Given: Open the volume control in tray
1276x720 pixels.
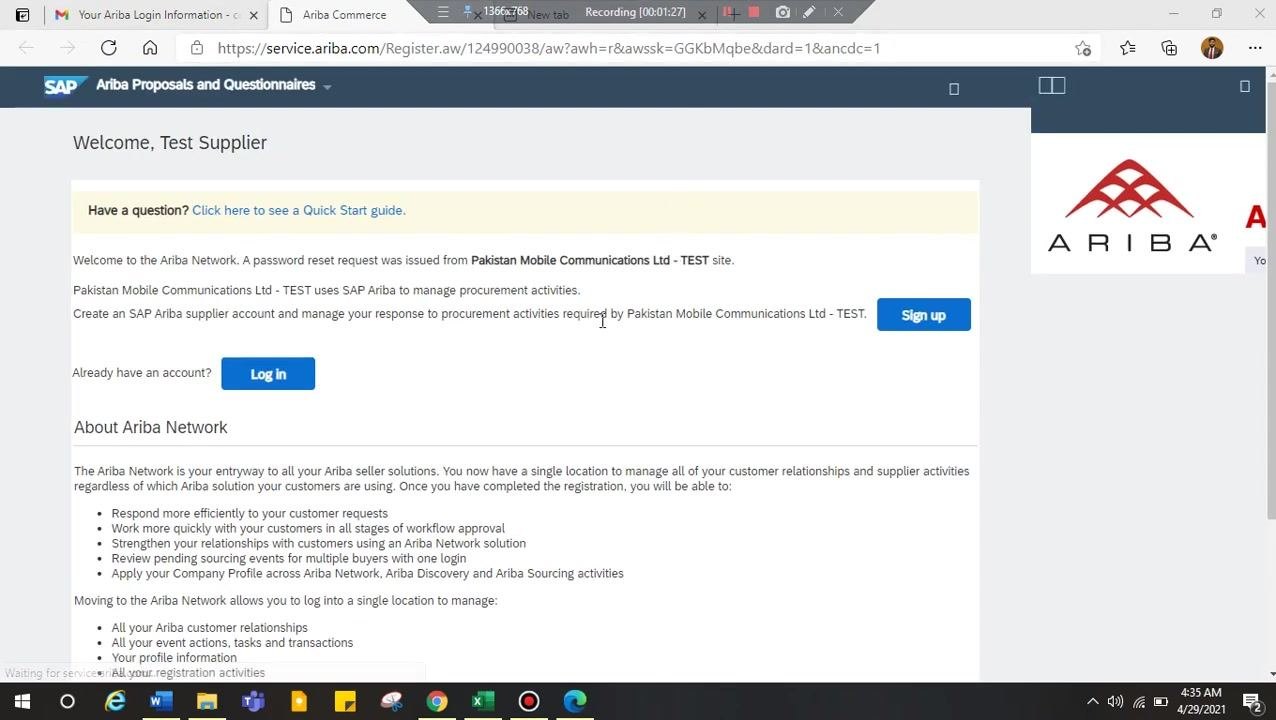Looking at the screenshot, I should 1115,702.
